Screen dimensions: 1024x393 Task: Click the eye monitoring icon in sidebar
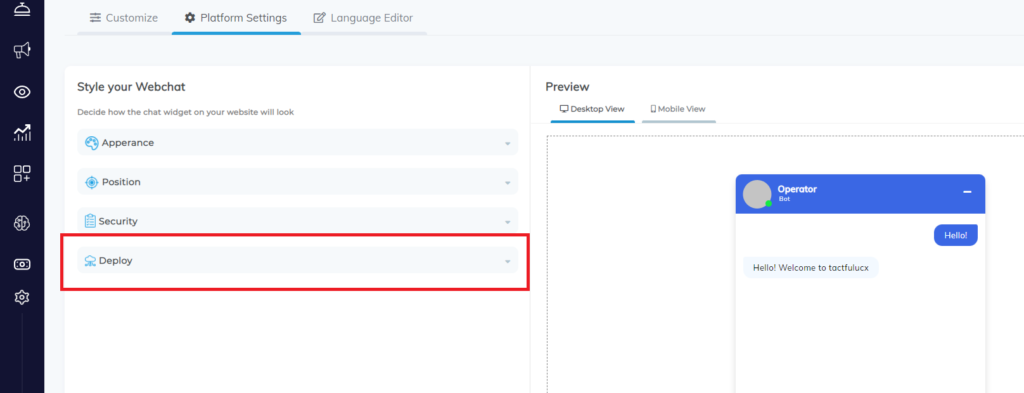point(22,92)
